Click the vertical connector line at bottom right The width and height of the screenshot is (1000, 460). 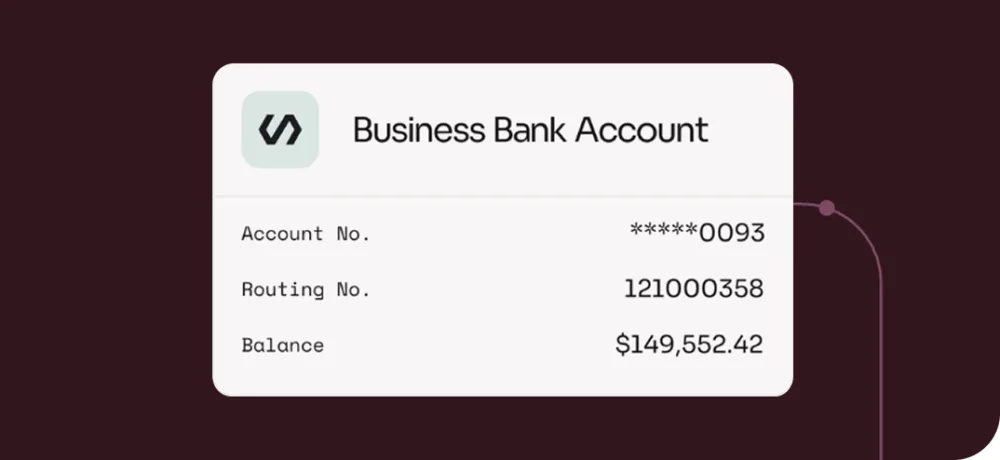pos(881,400)
